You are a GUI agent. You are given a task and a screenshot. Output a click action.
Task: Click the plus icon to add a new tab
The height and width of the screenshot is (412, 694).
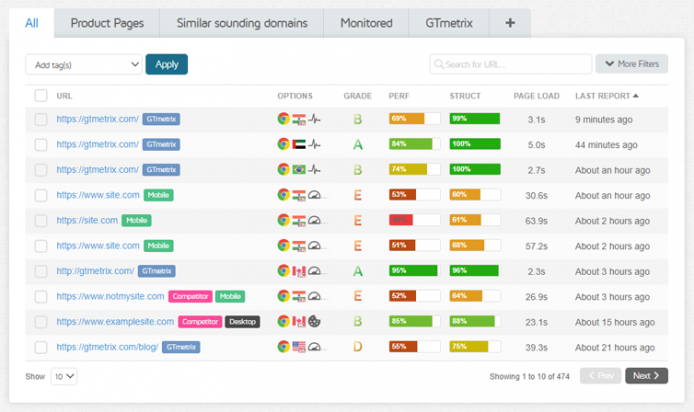[x=510, y=22]
